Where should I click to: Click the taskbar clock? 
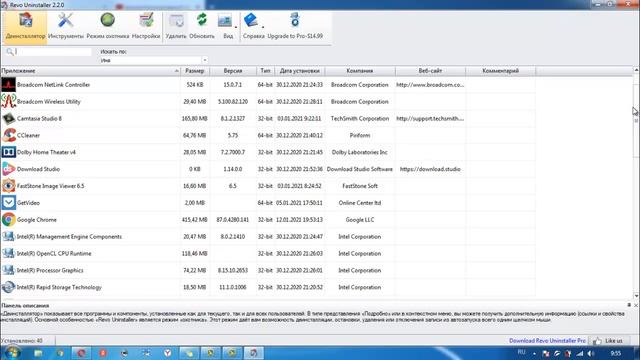point(616,353)
